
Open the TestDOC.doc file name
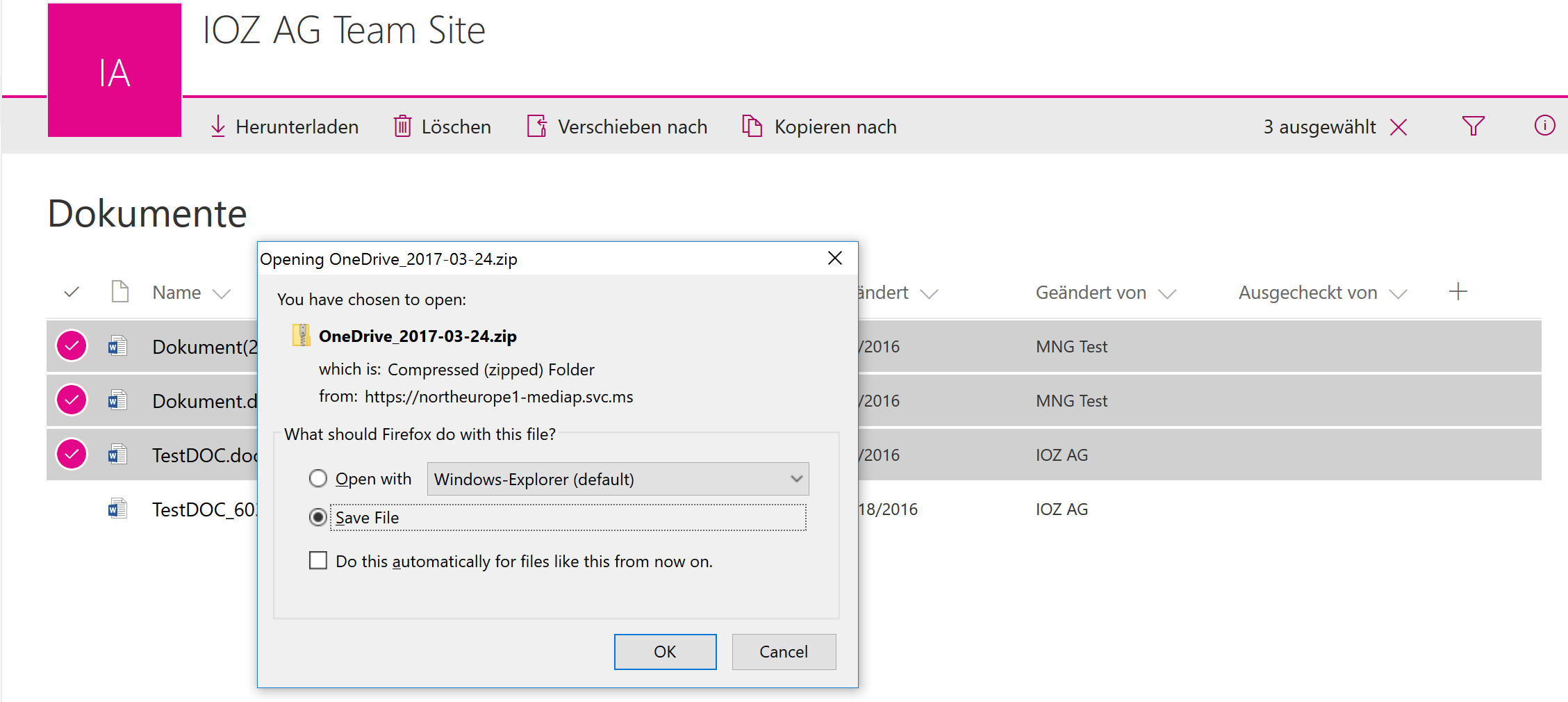(x=205, y=455)
